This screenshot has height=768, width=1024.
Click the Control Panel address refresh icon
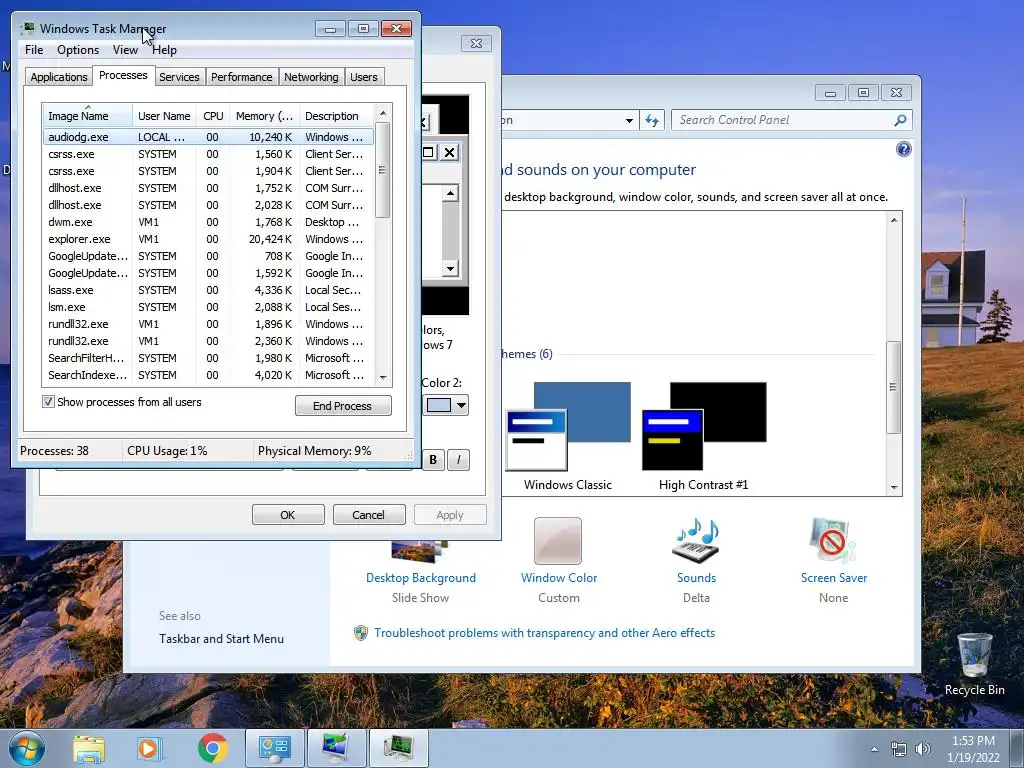pyautogui.click(x=652, y=120)
